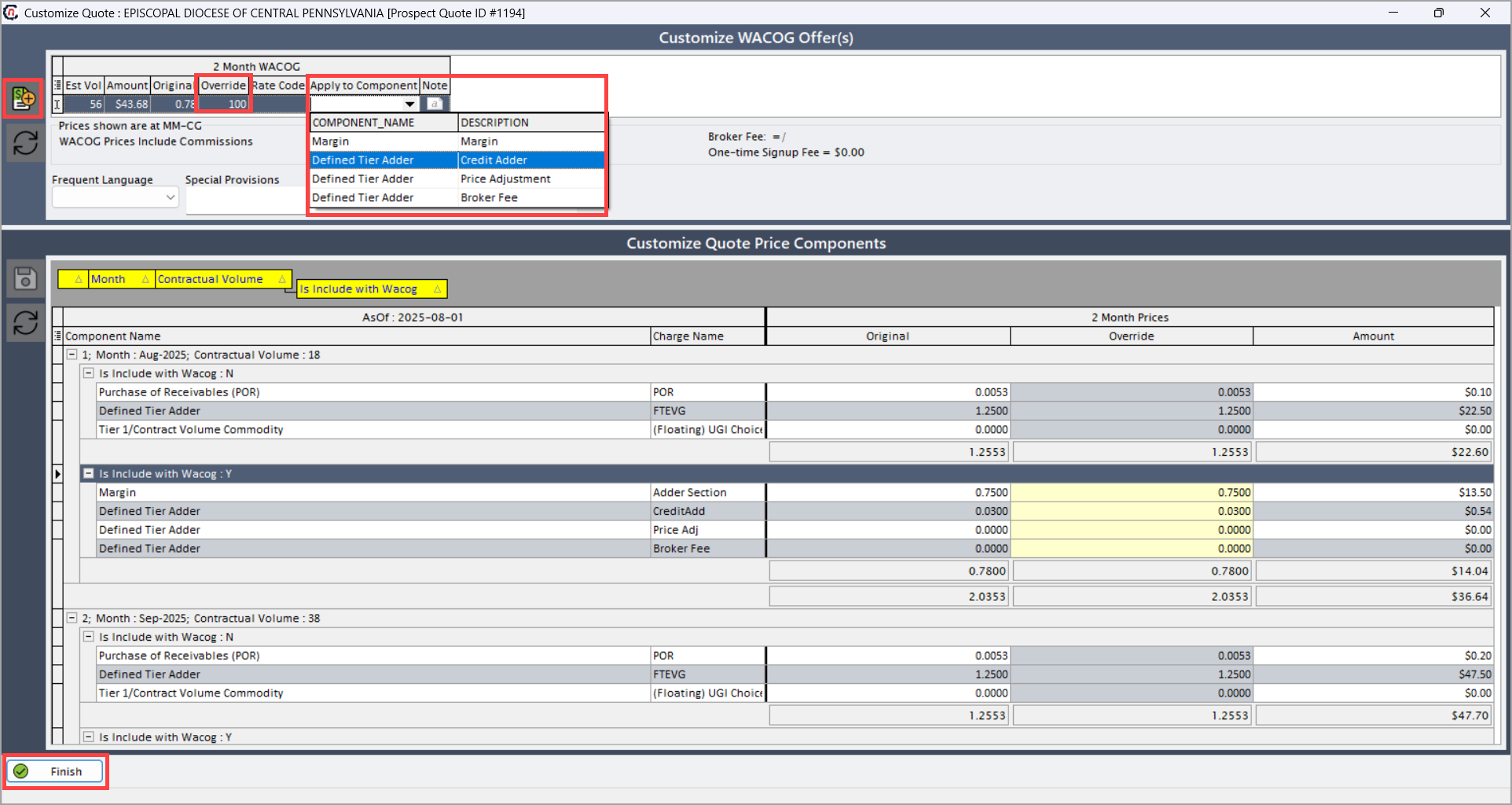The width and height of the screenshot is (1512, 805).
Task: Click the Apply to Component column header
Action: pos(364,85)
